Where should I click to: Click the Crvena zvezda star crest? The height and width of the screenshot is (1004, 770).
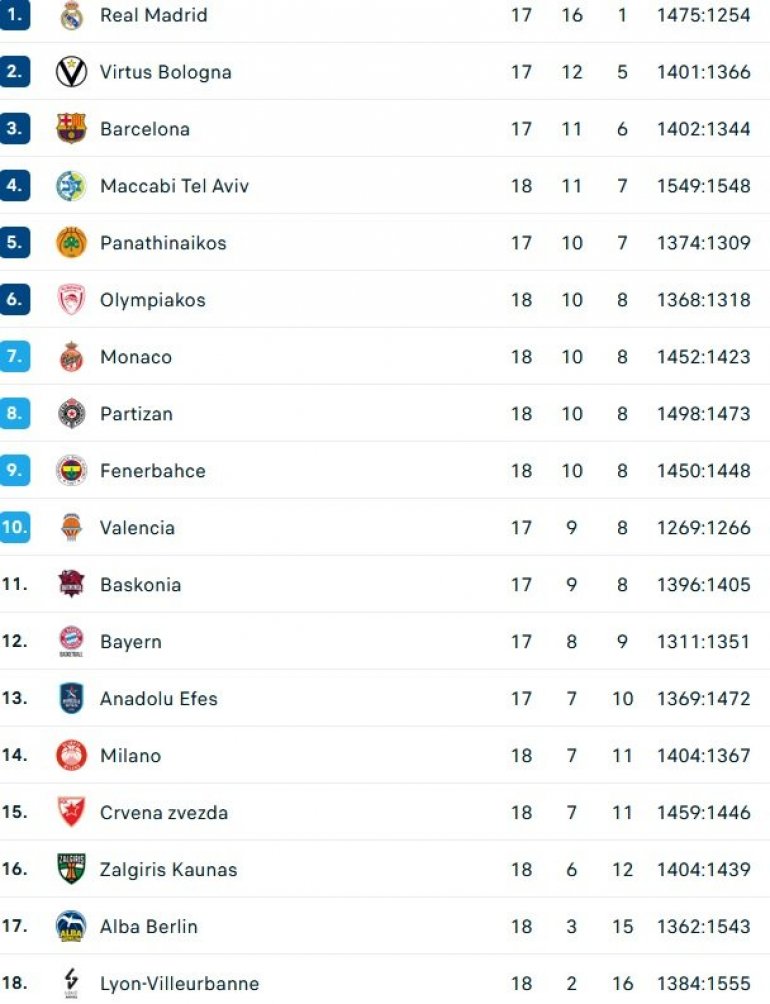point(71,812)
